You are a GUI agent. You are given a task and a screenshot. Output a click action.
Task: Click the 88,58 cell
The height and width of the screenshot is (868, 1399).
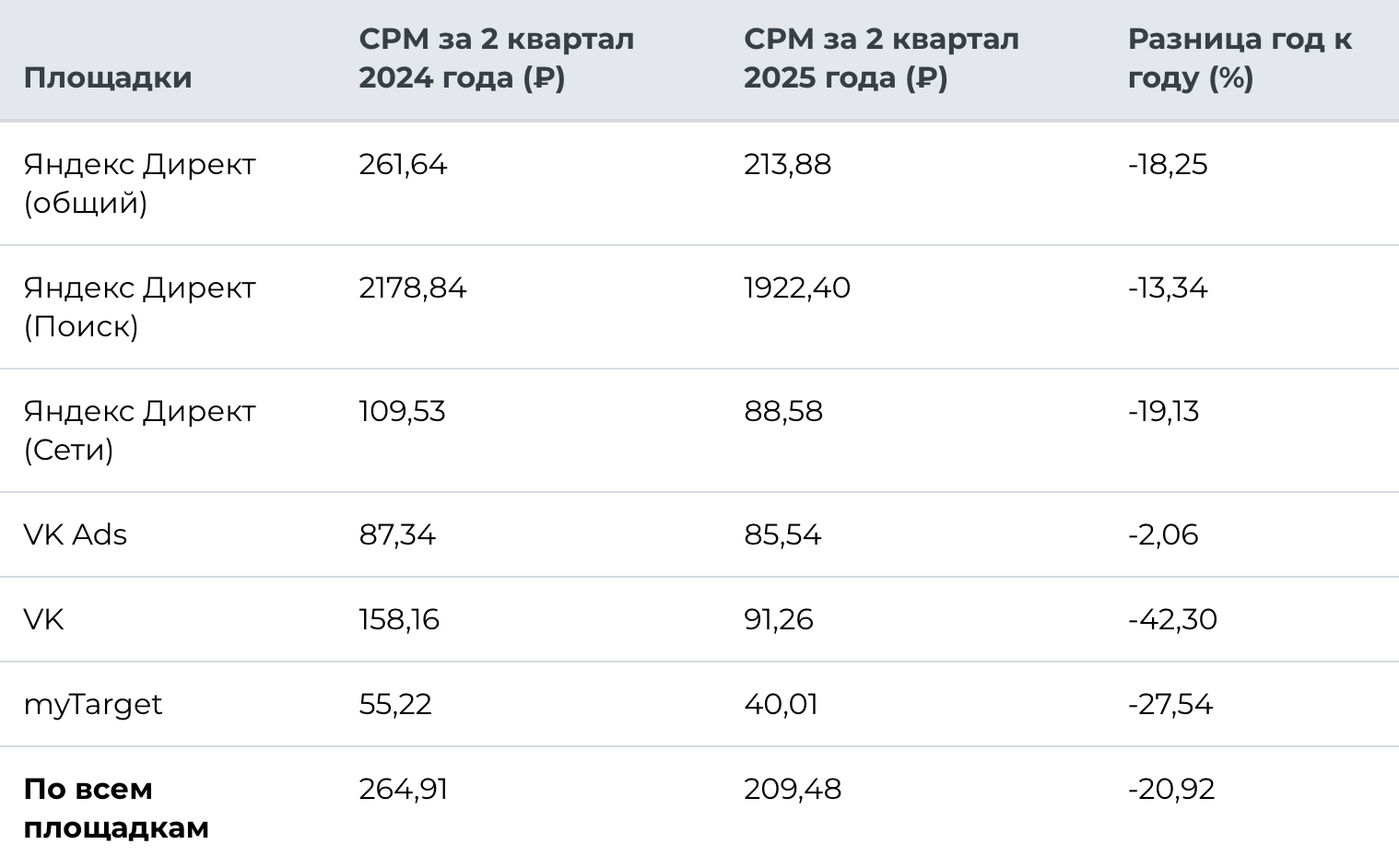click(x=783, y=411)
